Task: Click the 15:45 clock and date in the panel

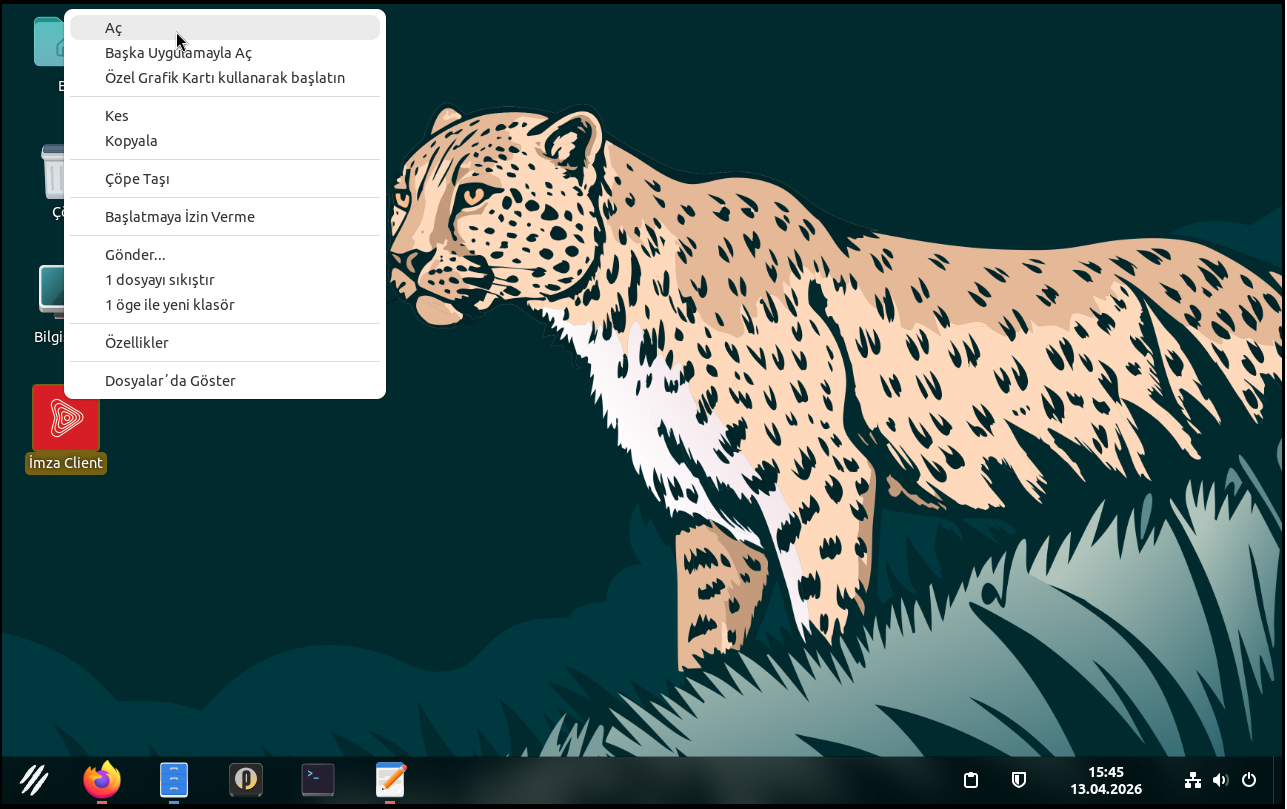Action: 1106,780
